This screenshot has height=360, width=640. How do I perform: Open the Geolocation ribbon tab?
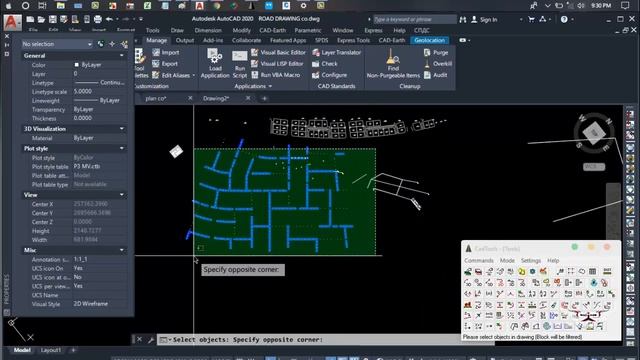429,40
